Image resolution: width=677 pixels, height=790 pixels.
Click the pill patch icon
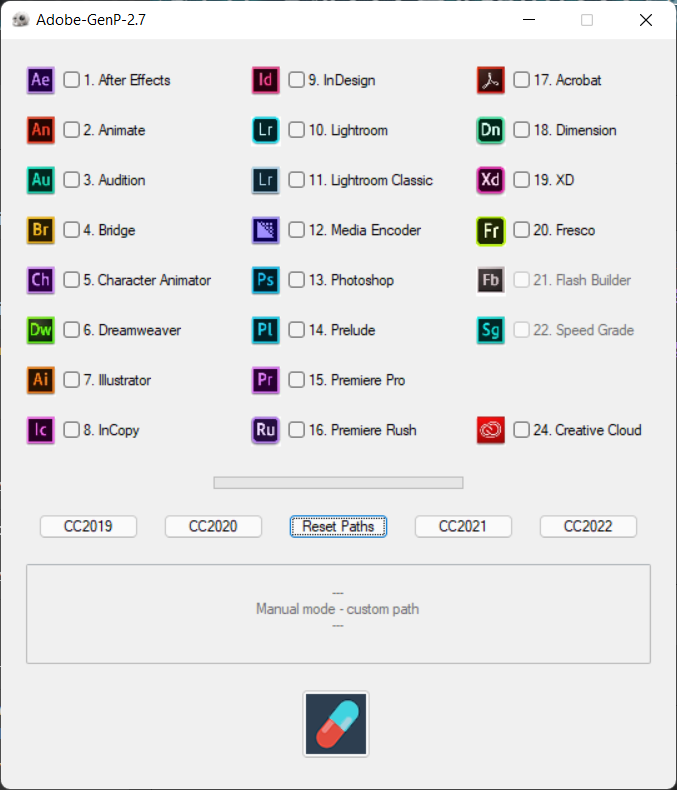(x=336, y=724)
